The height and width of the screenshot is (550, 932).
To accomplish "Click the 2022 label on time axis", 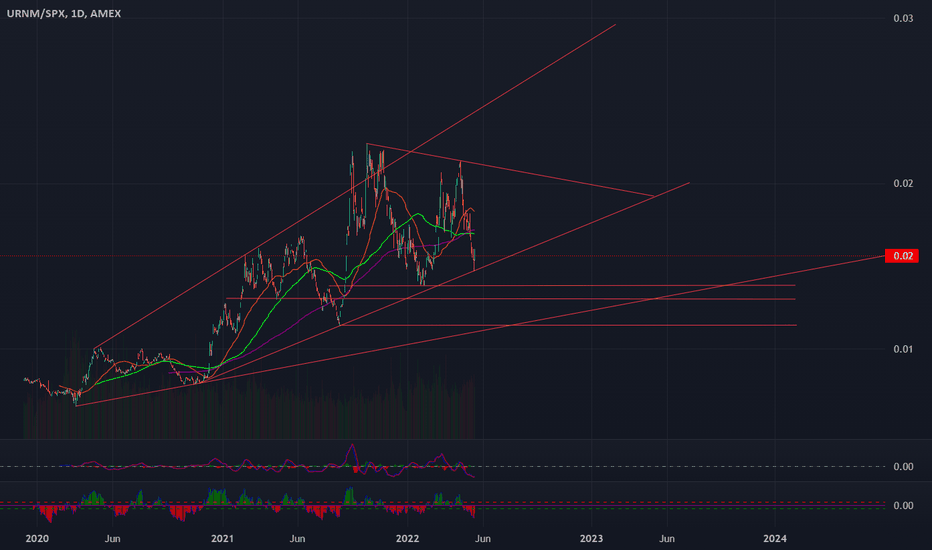I will click(x=407, y=538).
